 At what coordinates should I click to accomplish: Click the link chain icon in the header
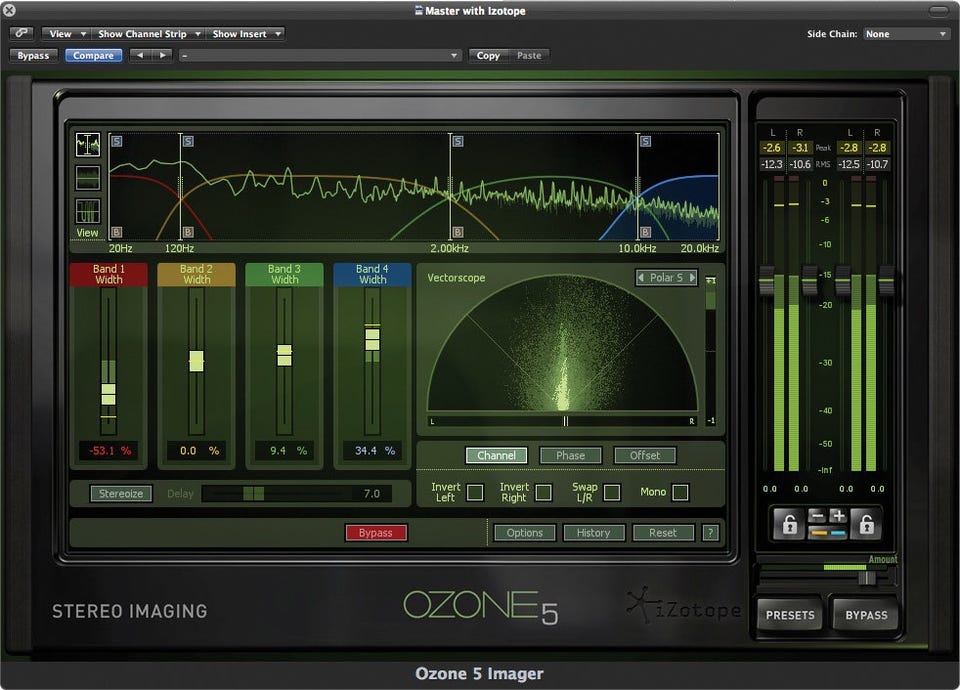coord(22,33)
